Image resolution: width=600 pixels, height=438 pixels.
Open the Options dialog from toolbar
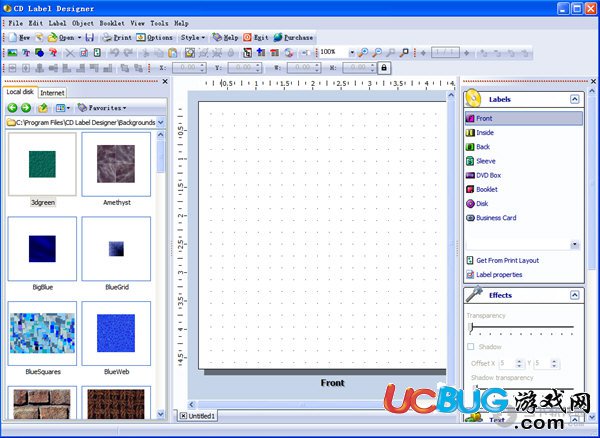(x=155, y=37)
